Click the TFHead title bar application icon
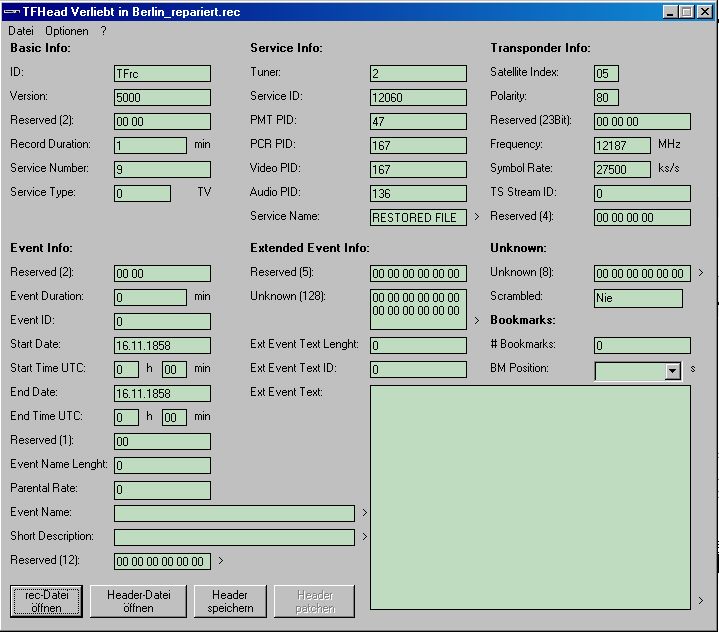The width and height of the screenshot is (719, 632). (12, 11)
